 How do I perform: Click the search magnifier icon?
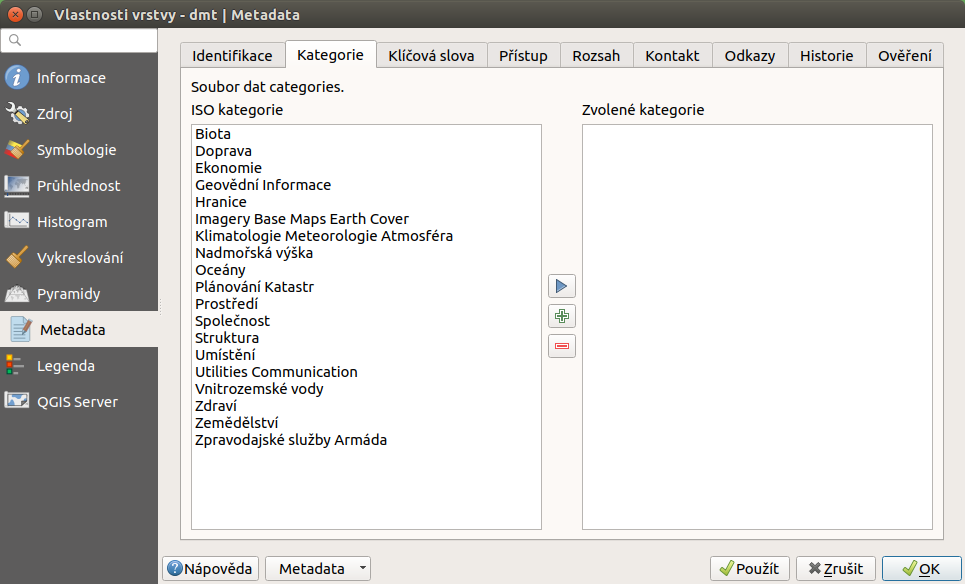(x=15, y=40)
